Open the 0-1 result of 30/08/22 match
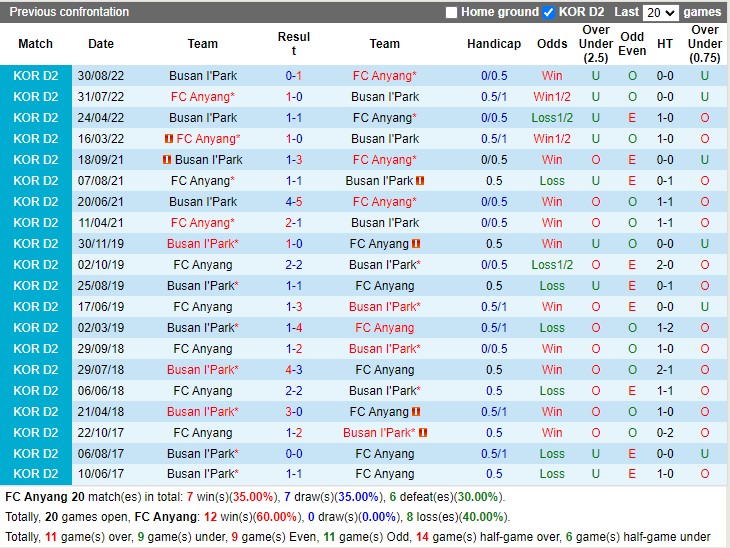 pos(294,76)
